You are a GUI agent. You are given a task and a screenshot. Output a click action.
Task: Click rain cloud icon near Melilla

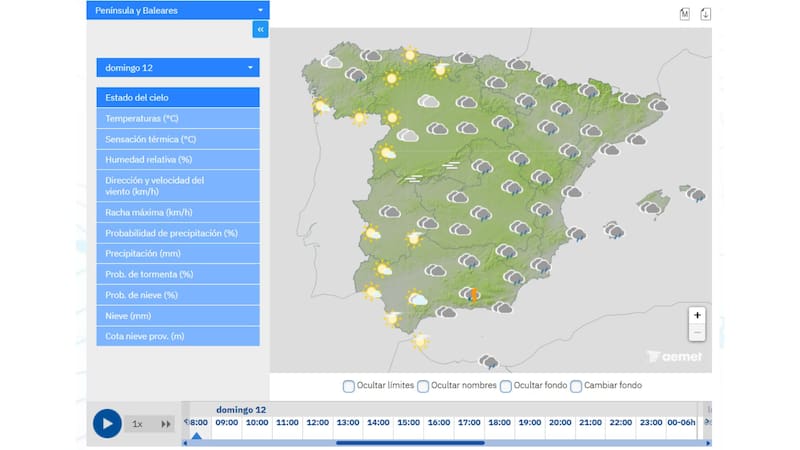pos(489,362)
